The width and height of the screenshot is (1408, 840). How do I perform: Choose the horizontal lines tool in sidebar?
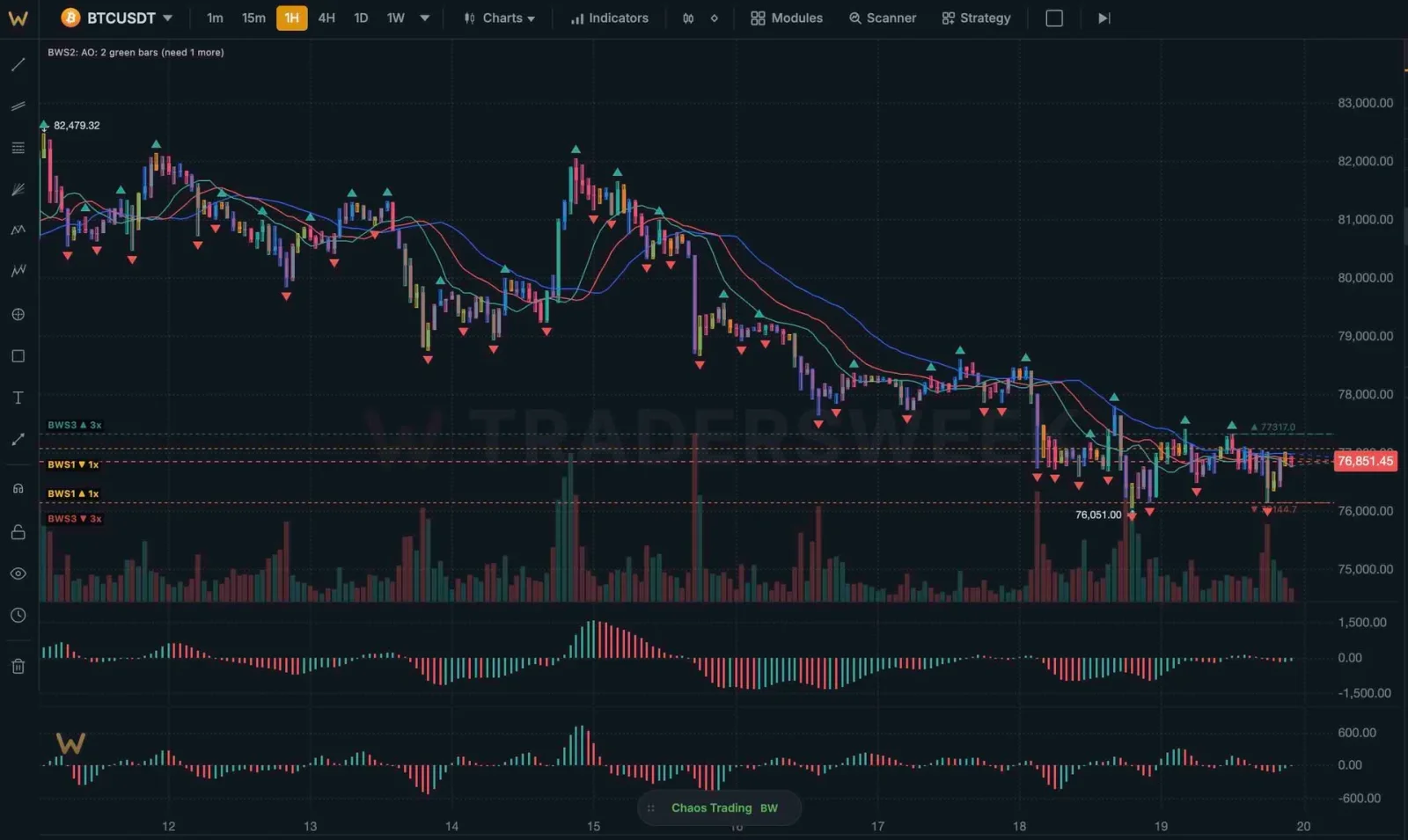[x=18, y=148]
